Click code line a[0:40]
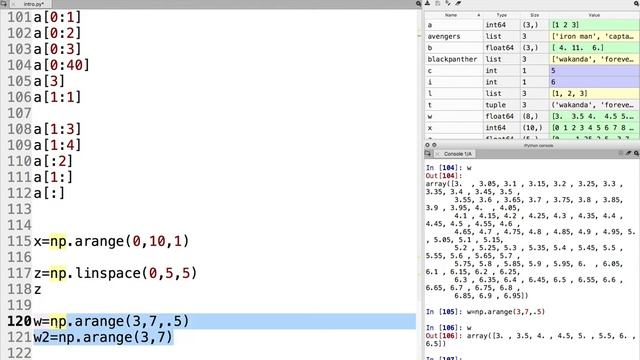This screenshot has height=360, width=640. [x=61, y=65]
